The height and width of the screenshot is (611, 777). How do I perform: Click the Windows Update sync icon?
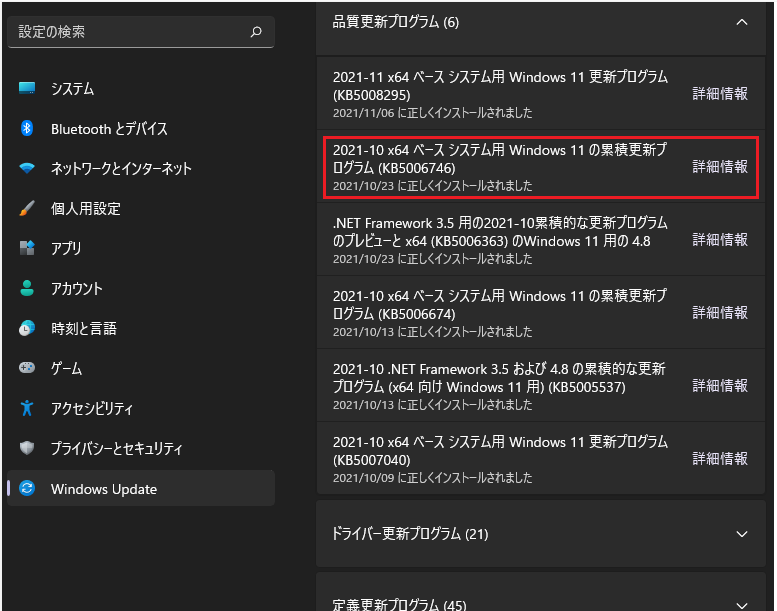(27, 488)
